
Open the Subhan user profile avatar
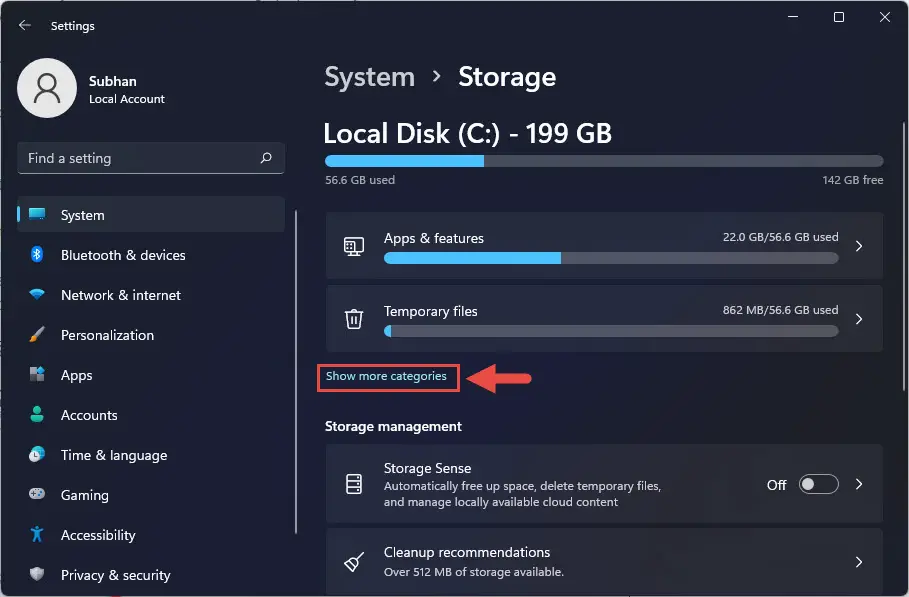pos(47,88)
